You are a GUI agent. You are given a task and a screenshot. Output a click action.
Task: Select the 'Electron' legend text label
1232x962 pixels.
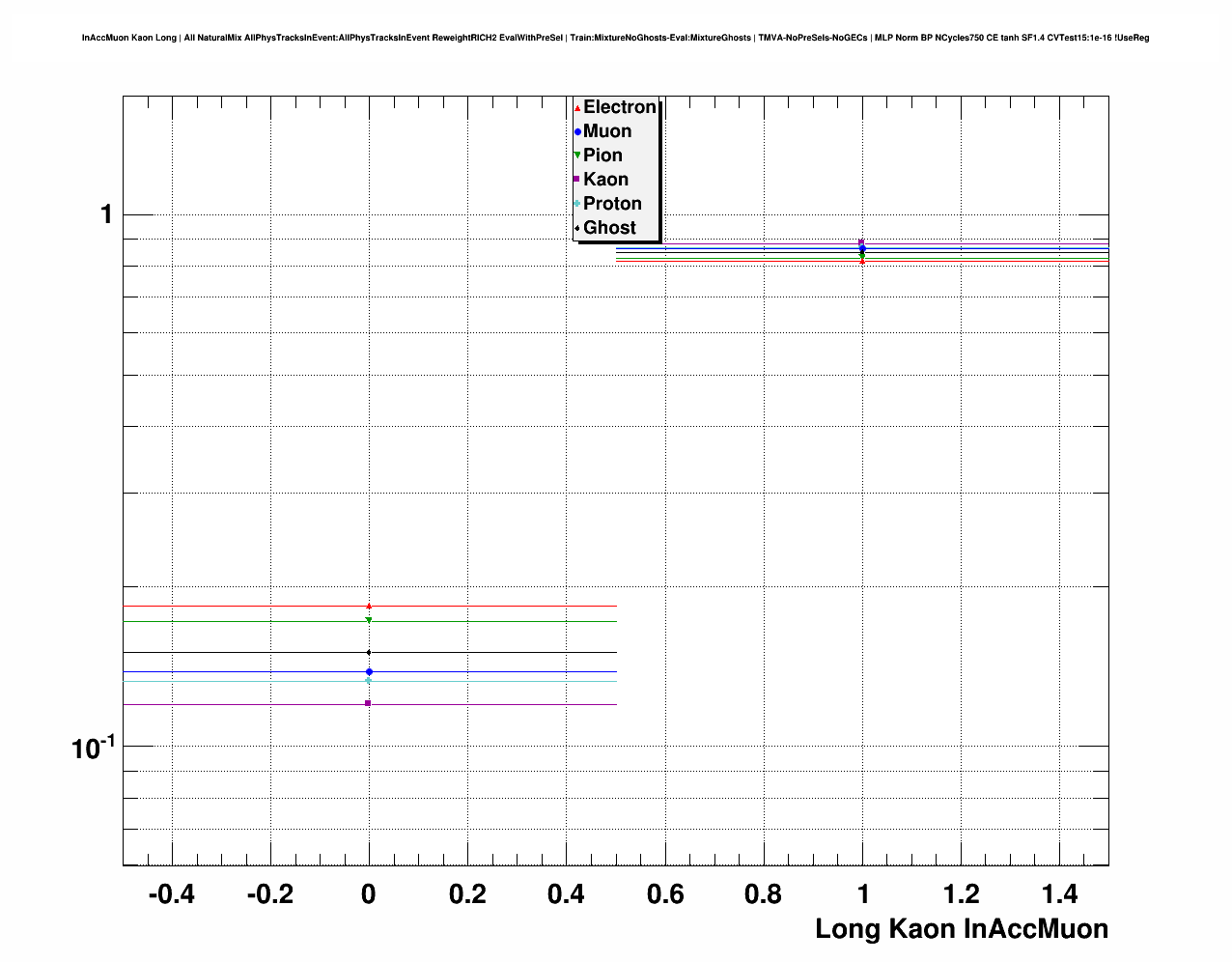pos(620,107)
